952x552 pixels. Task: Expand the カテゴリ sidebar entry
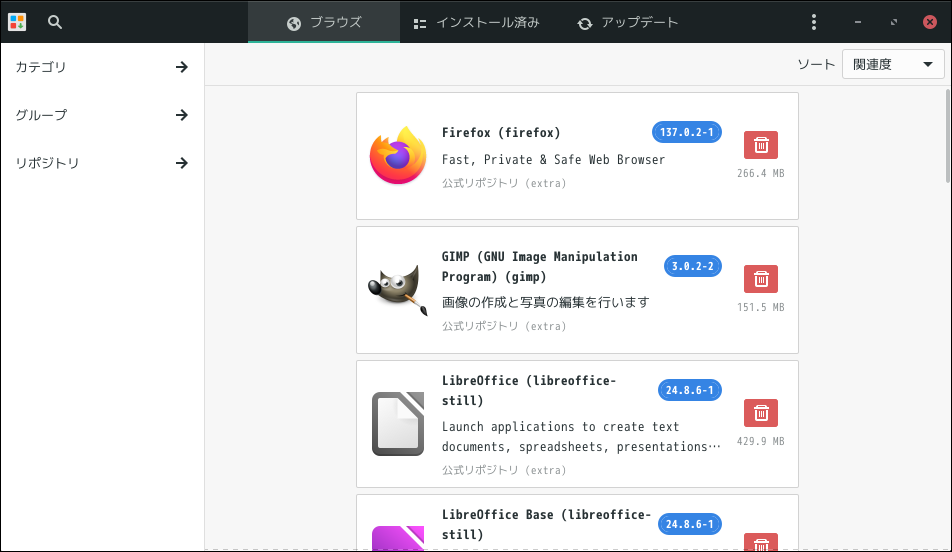(102, 67)
